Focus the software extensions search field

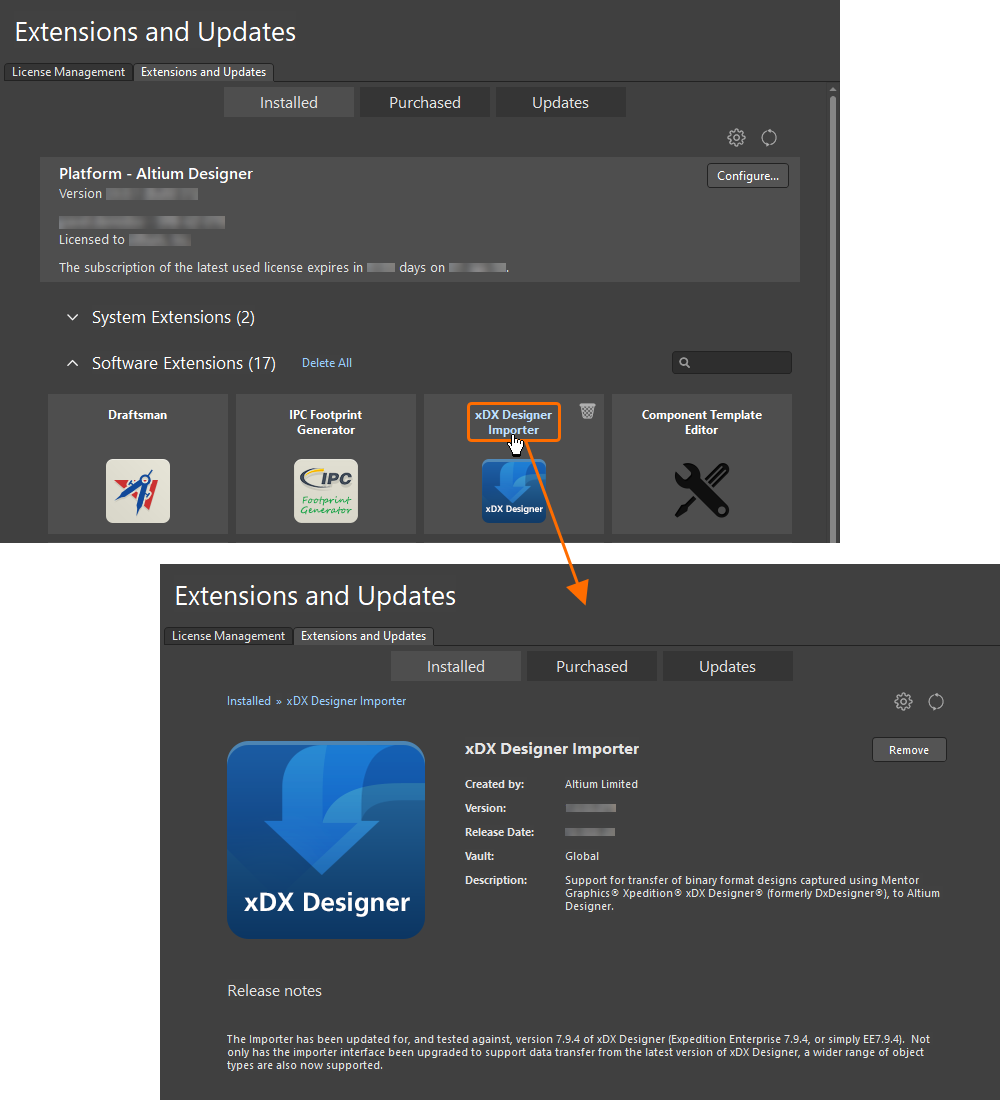(732, 363)
